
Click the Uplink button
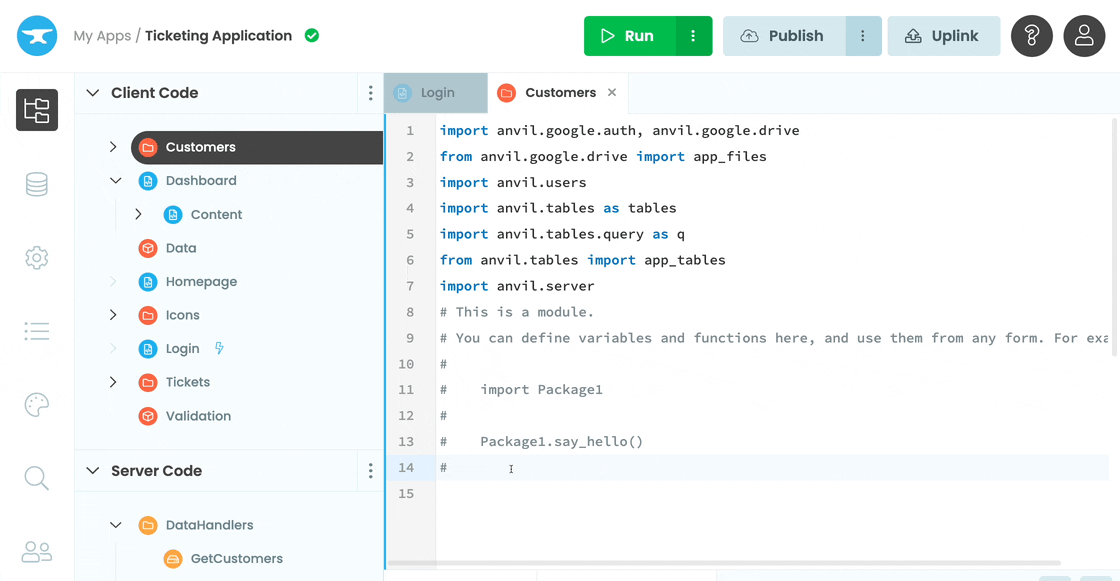coord(943,36)
